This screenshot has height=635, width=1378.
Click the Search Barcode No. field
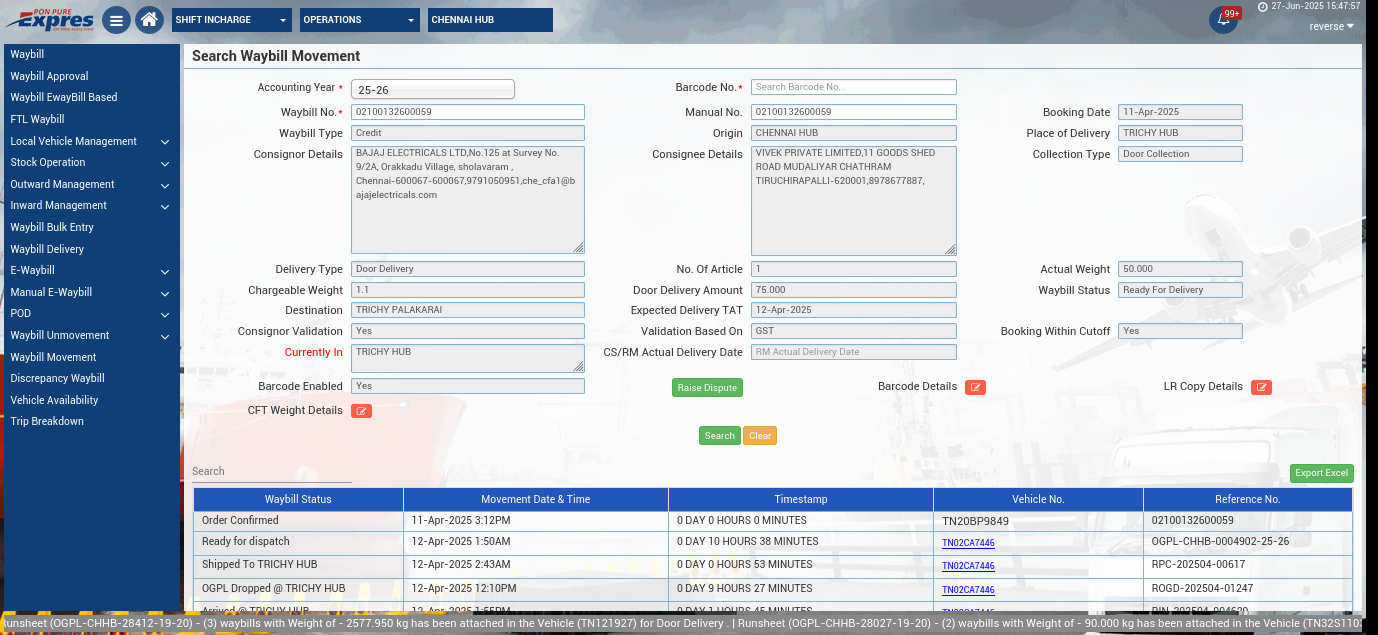(x=853, y=87)
